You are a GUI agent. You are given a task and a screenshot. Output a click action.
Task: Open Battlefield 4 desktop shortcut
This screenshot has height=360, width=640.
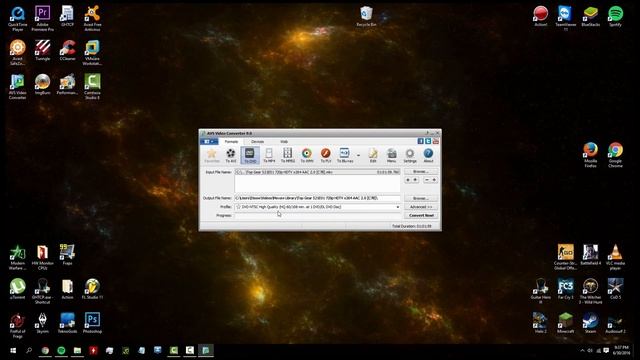590,255
